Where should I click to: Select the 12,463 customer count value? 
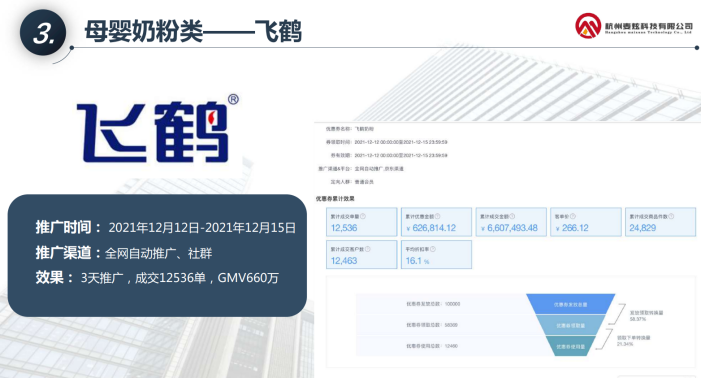[344, 261]
